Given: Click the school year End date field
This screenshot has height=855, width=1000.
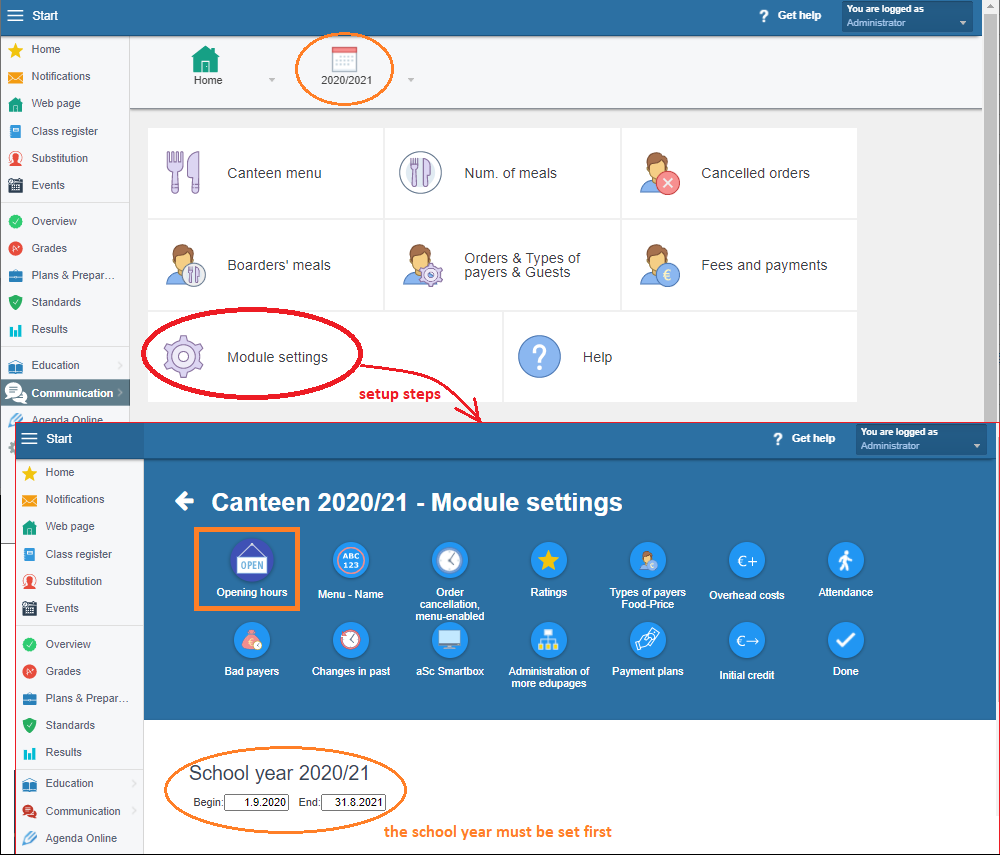Looking at the screenshot, I should (x=353, y=802).
